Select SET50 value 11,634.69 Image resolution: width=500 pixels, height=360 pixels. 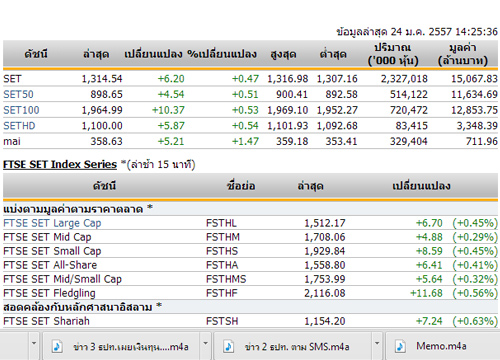coord(474,94)
